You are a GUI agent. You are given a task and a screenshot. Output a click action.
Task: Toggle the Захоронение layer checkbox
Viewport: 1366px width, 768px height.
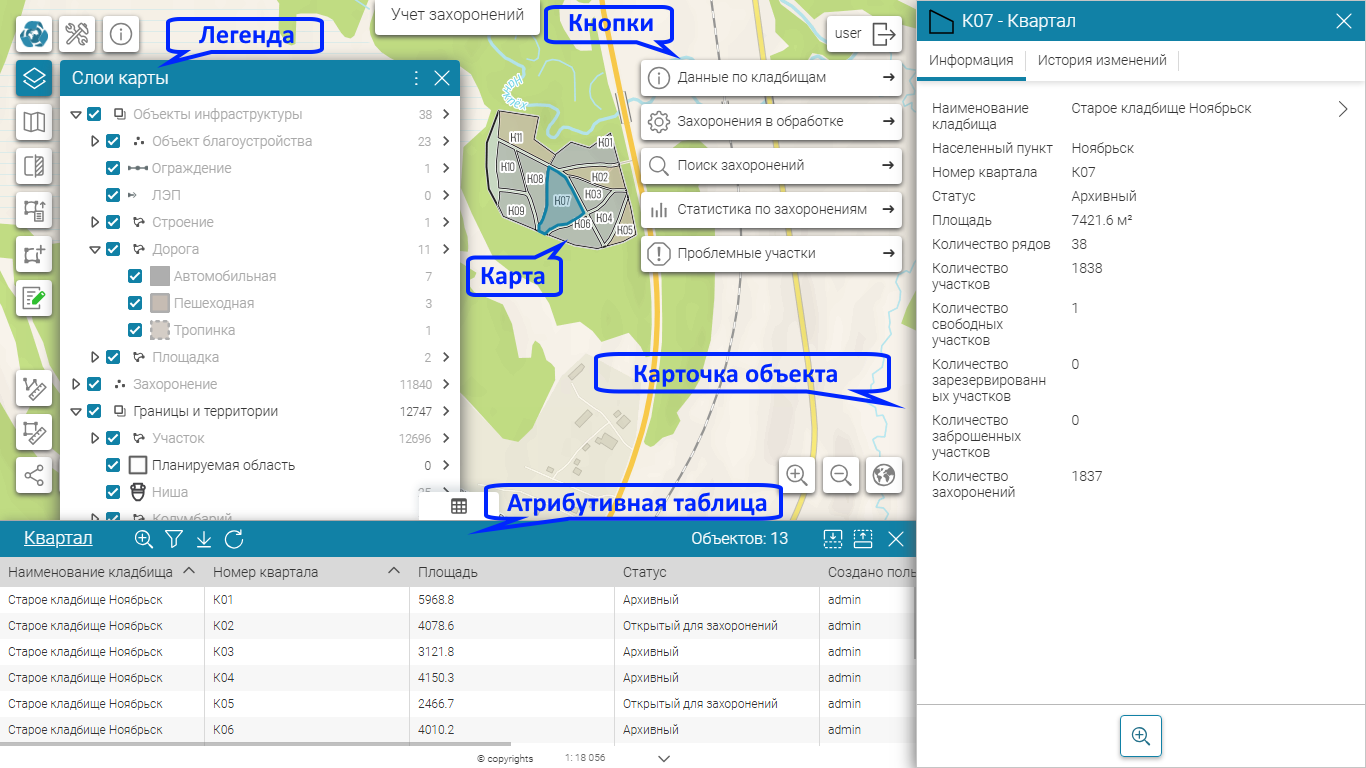(94, 384)
